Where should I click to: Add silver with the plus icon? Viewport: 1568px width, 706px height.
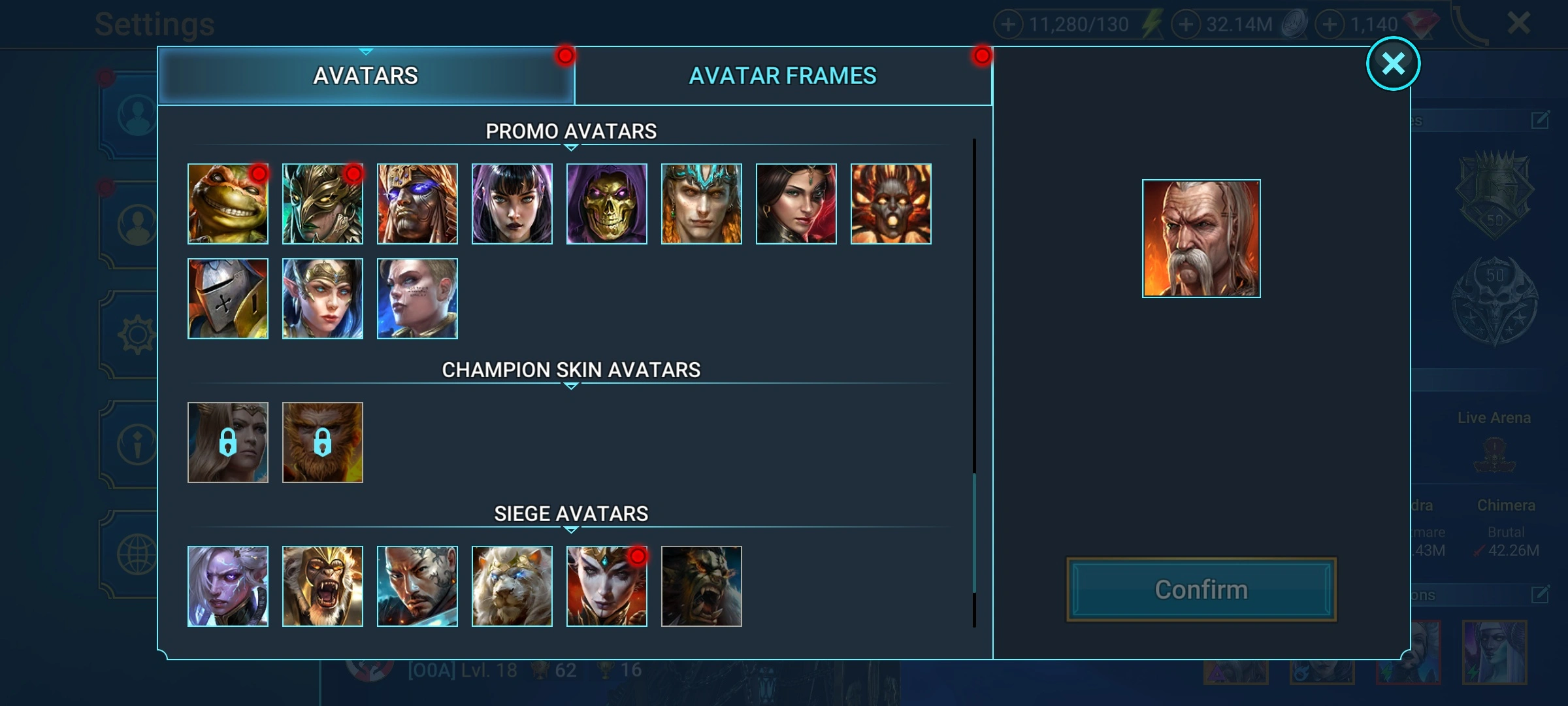pos(1186,25)
